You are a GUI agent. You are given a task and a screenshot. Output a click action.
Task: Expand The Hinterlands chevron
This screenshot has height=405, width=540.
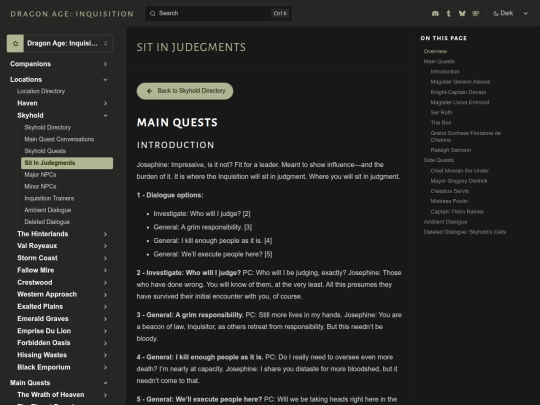coord(105,234)
